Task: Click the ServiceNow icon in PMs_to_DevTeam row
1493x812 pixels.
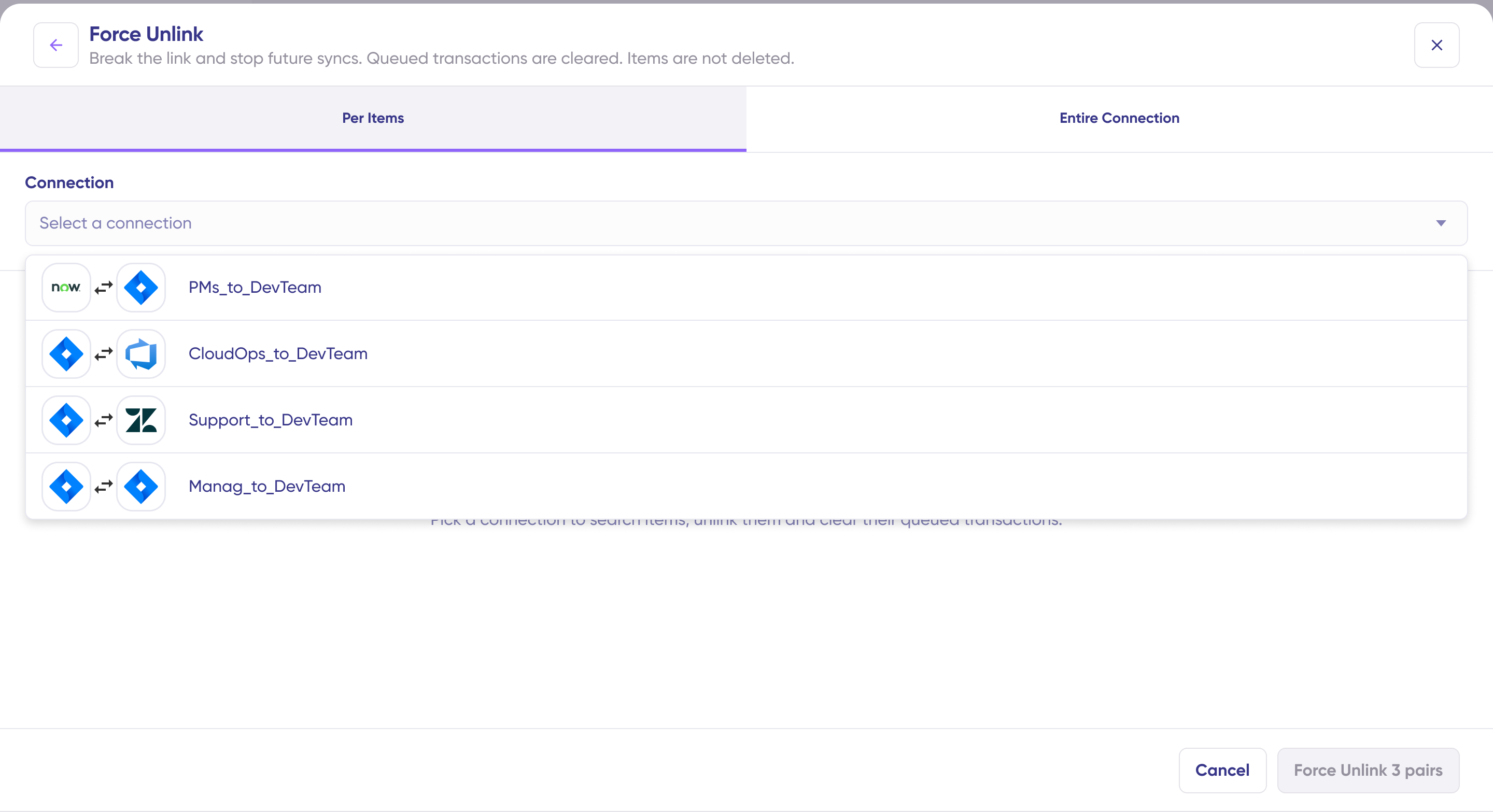Action: coord(66,287)
